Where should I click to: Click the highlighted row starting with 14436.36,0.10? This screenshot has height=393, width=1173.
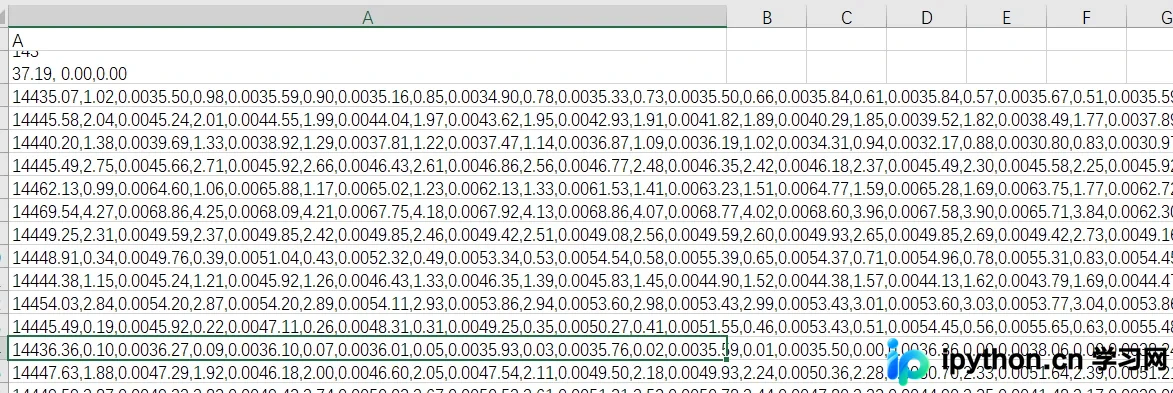point(367,348)
